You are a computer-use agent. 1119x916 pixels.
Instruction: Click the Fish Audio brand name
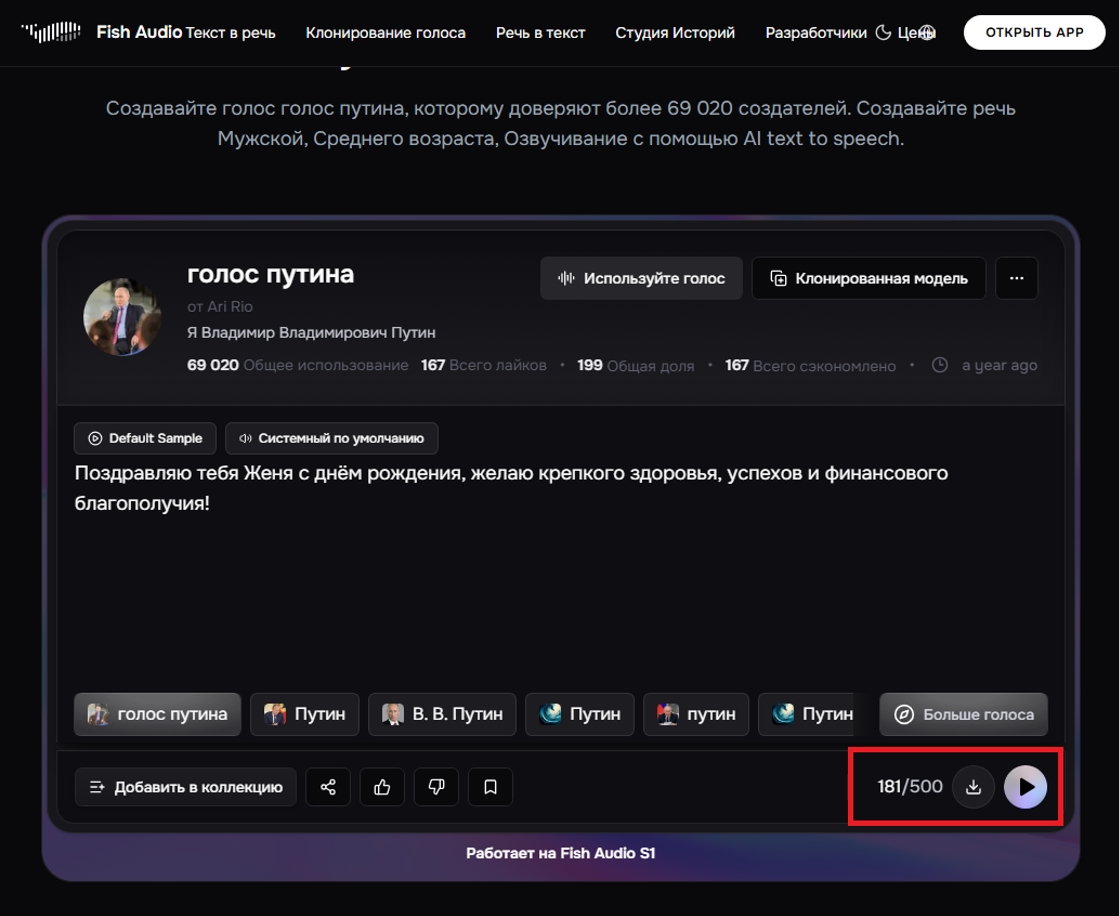point(139,32)
